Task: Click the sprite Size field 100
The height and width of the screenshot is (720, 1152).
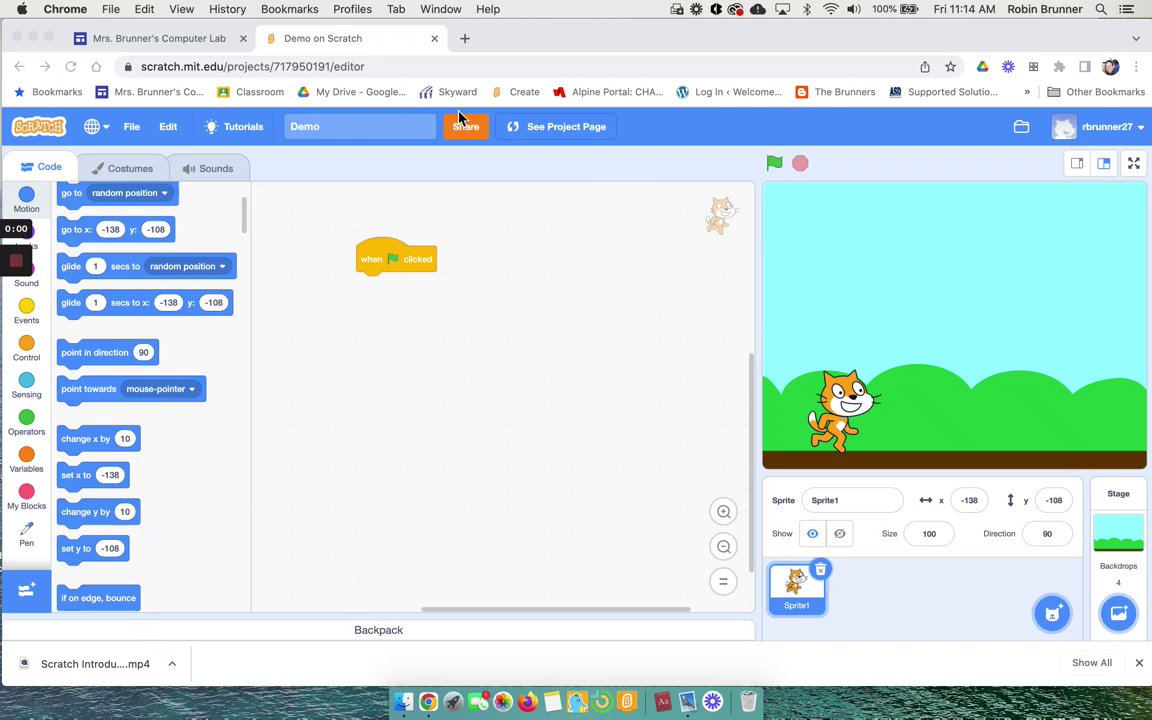Action: [929, 534]
